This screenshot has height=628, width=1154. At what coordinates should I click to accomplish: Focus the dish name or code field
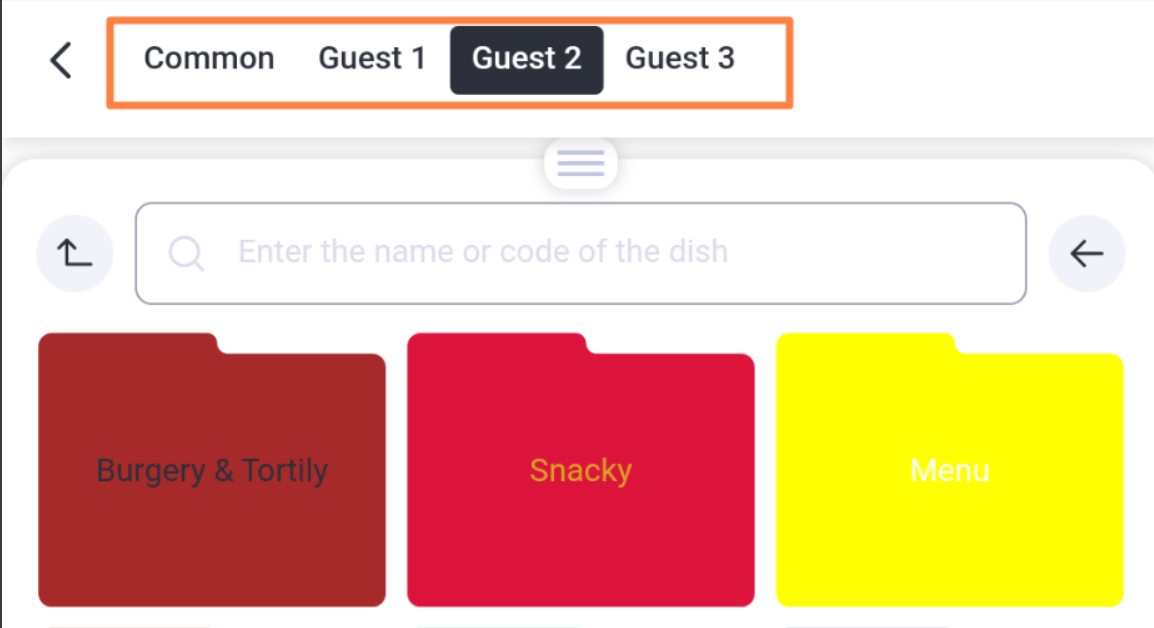[581, 253]
